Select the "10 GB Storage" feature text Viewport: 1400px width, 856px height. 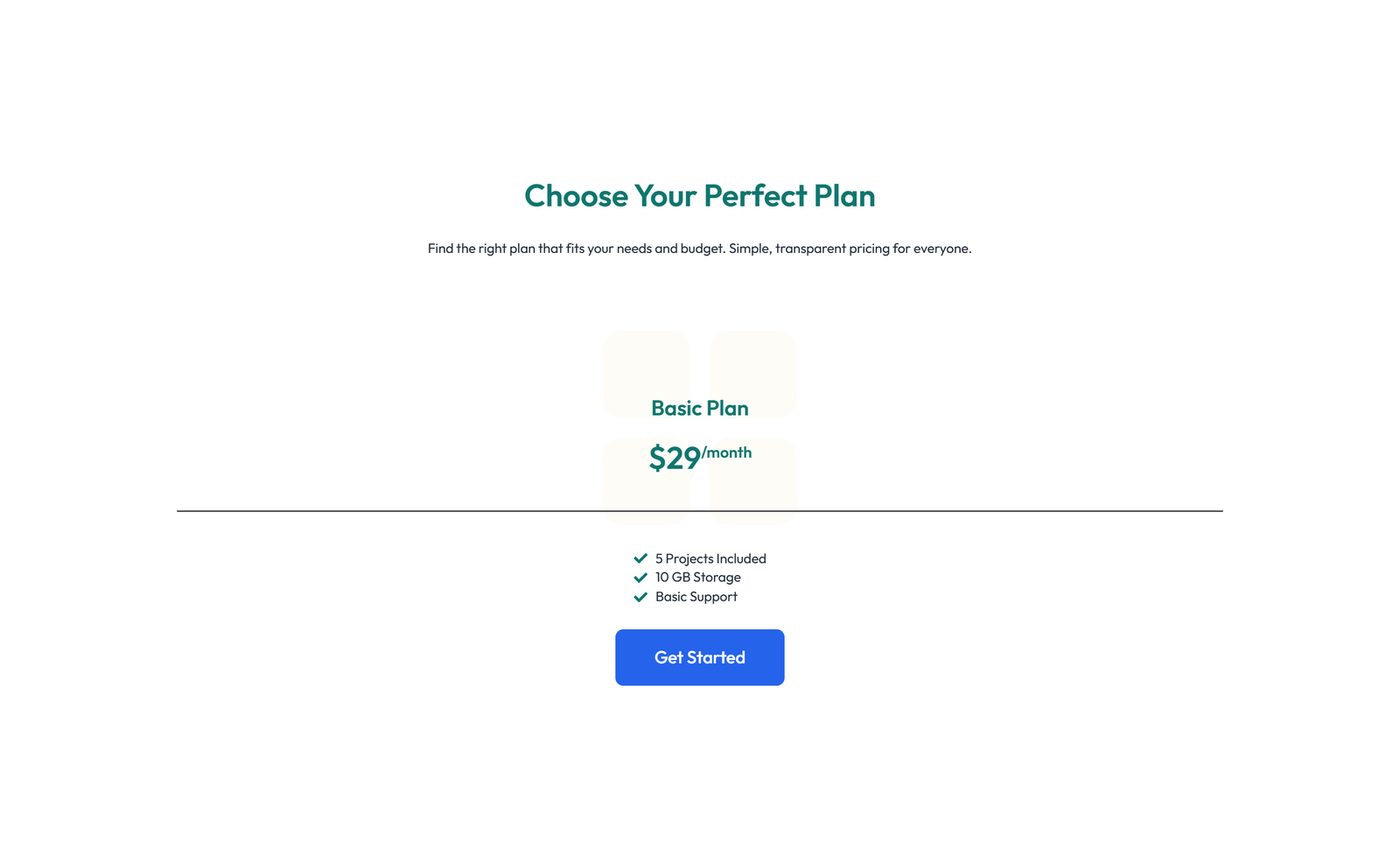pyautogui.click(x=697, y=577)
